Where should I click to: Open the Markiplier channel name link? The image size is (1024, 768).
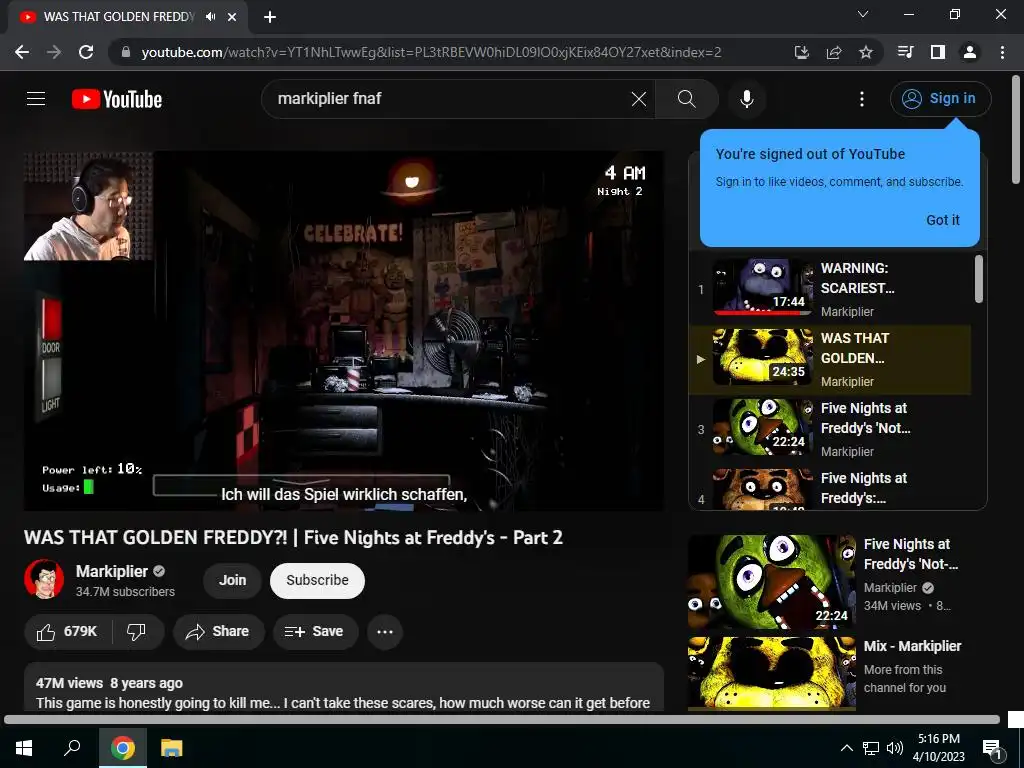click(112, 571)
